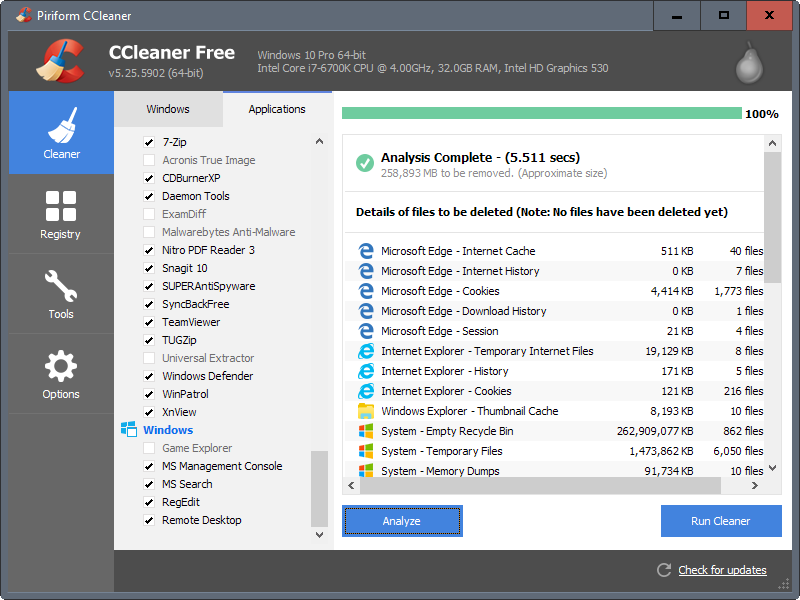This screenshot has width=800, height=600.
Task: Click Edge icon beside Internet History
Action: [x=365, y=271]
